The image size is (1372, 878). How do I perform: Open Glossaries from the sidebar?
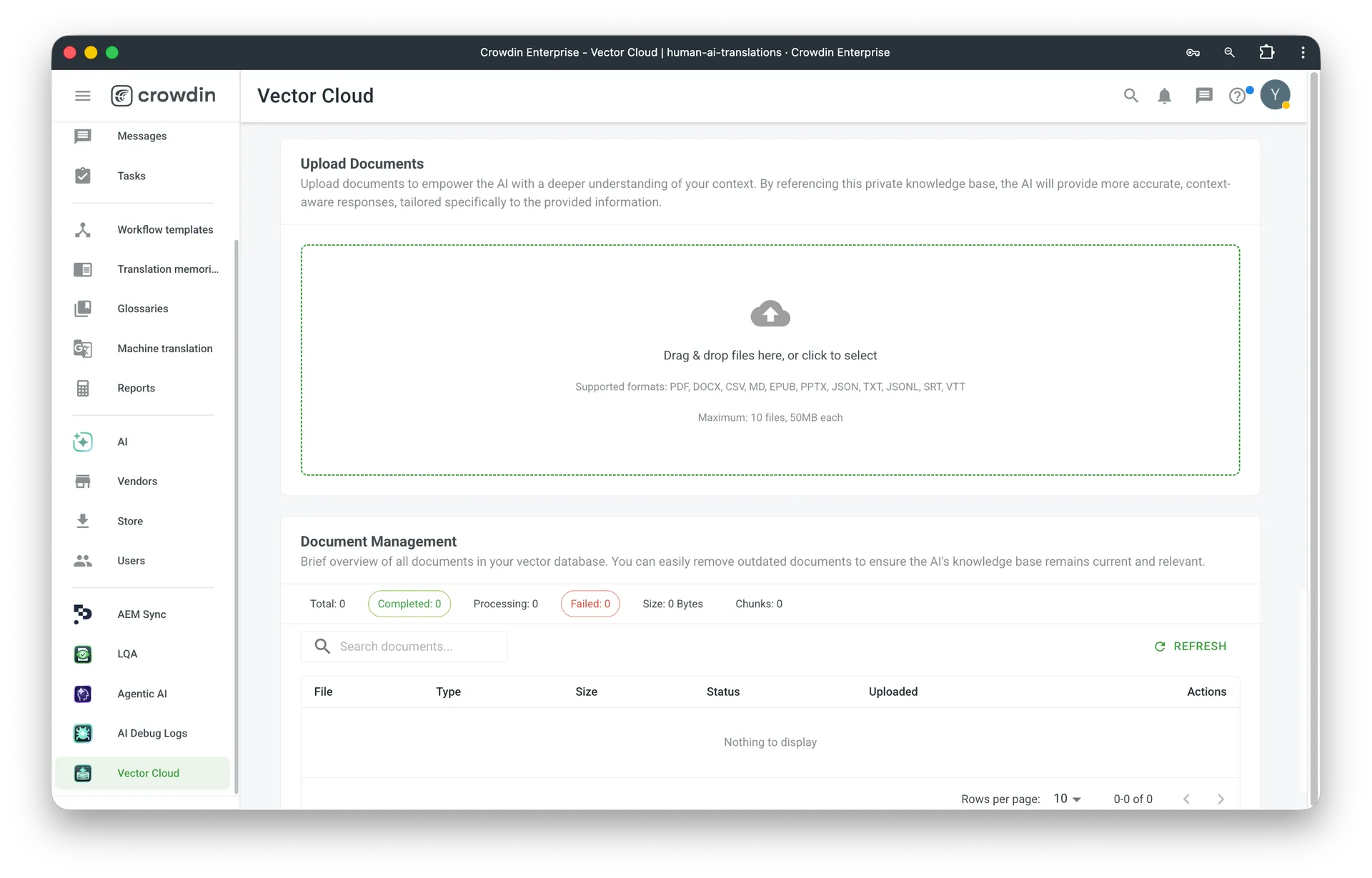coord(143,309)
